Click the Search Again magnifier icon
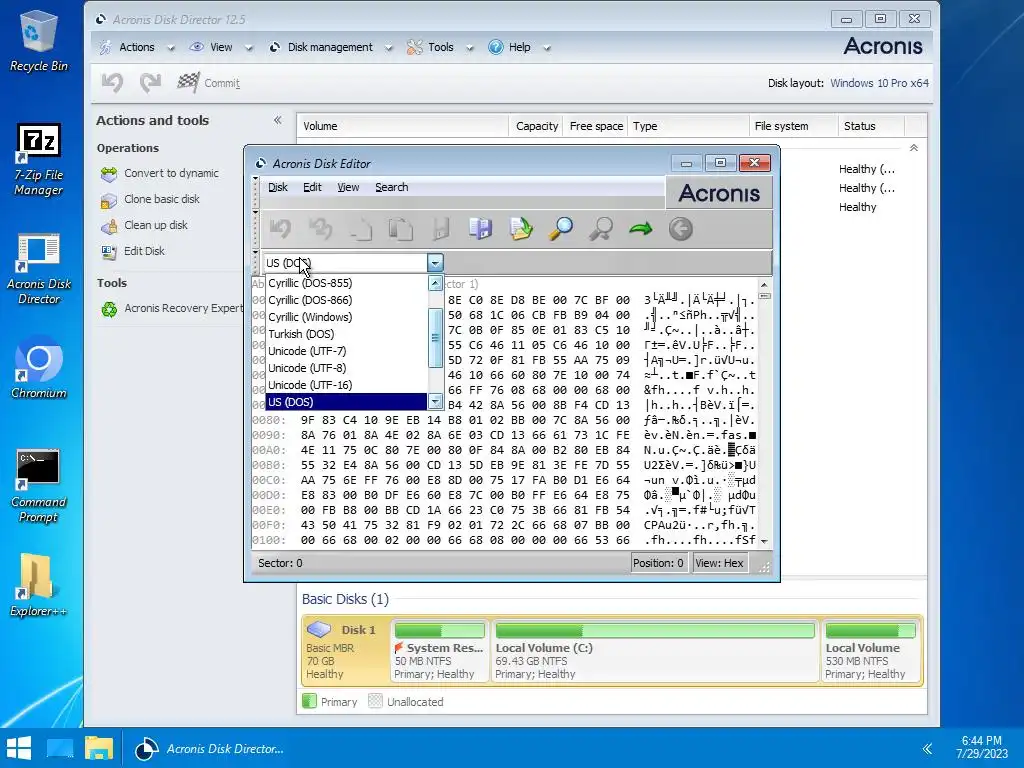 [x=601, y=229]
